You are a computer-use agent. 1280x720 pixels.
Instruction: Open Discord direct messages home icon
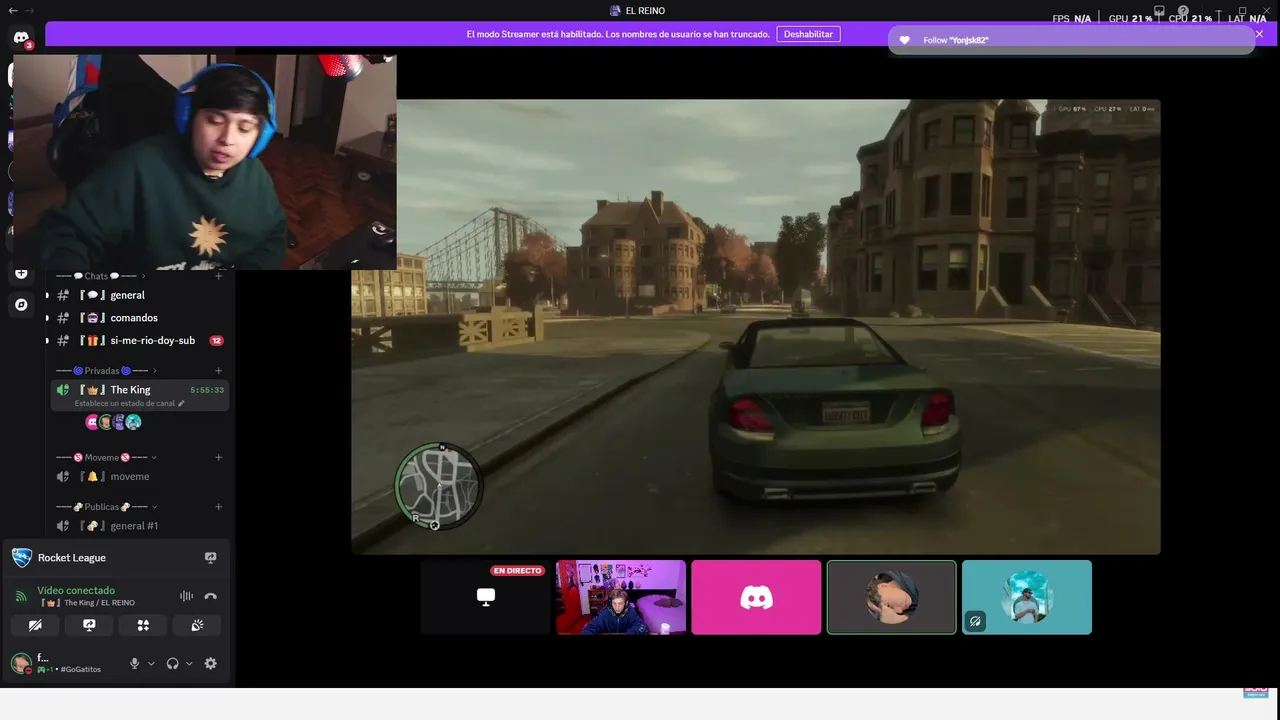click(x=21, y=38)
